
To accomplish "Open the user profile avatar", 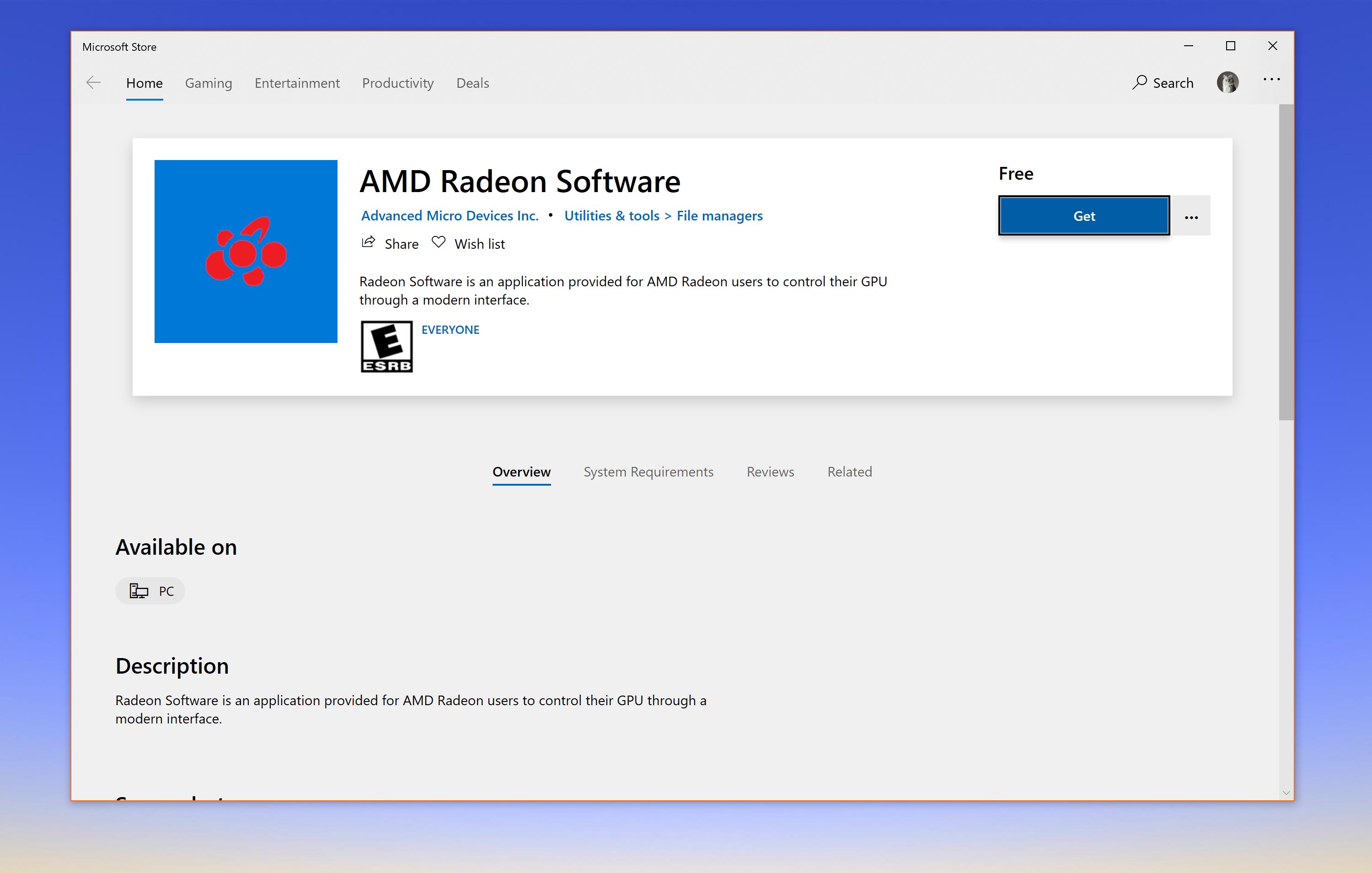I will coord(1228,83).
